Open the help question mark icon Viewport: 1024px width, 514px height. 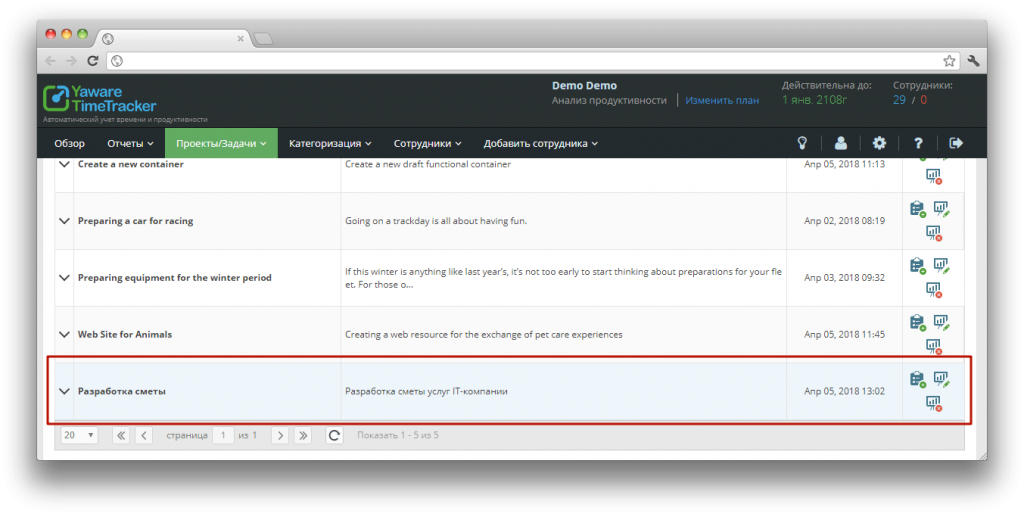(x=918, y=143)
